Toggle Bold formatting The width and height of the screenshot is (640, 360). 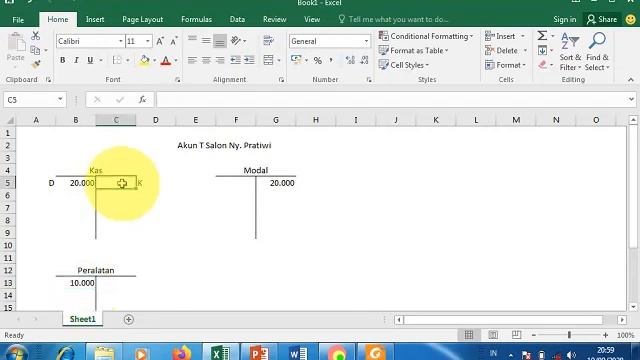click(x=62, y=60)
